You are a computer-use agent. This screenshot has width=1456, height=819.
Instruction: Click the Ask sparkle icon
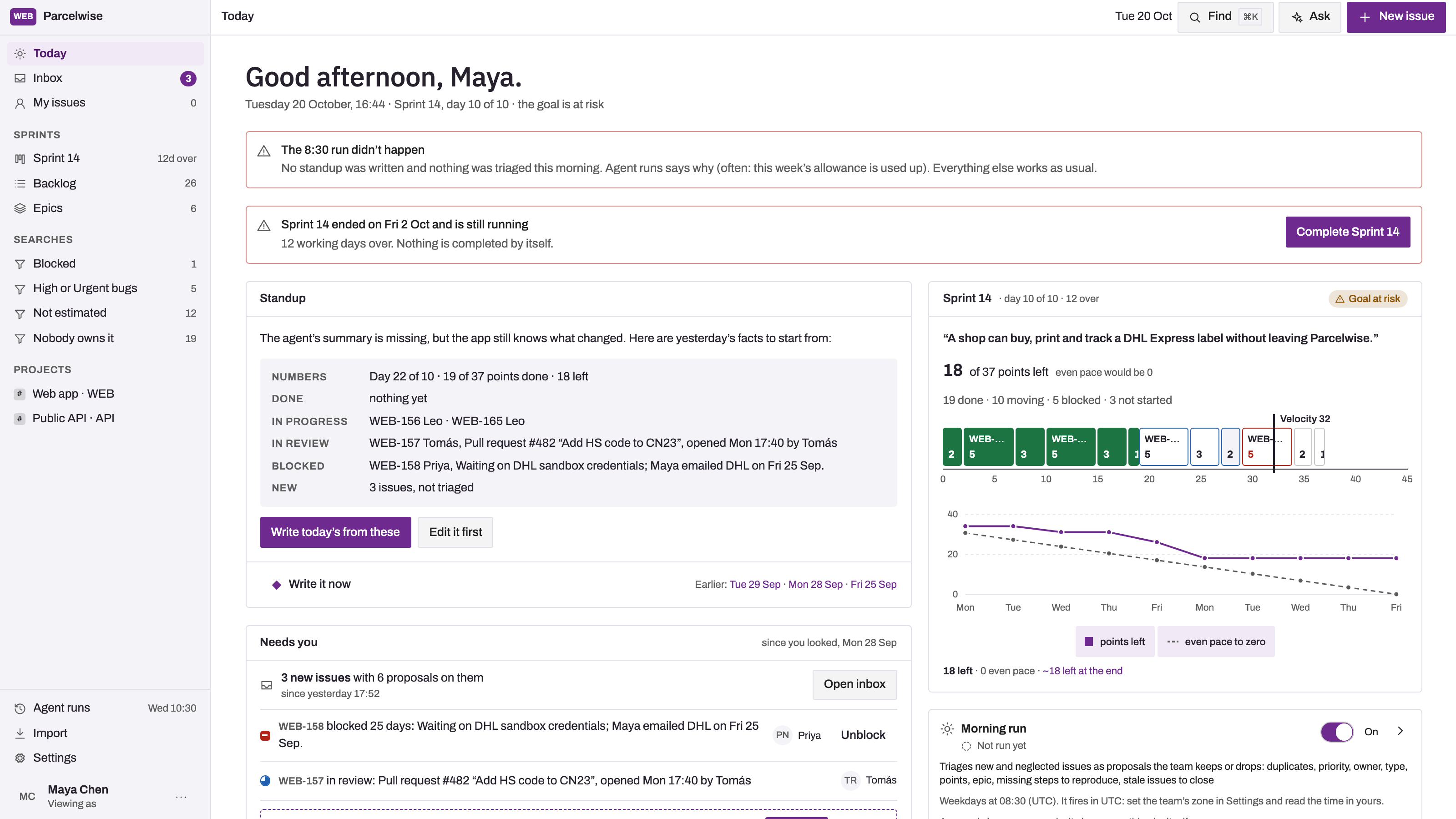[1297, 17]
